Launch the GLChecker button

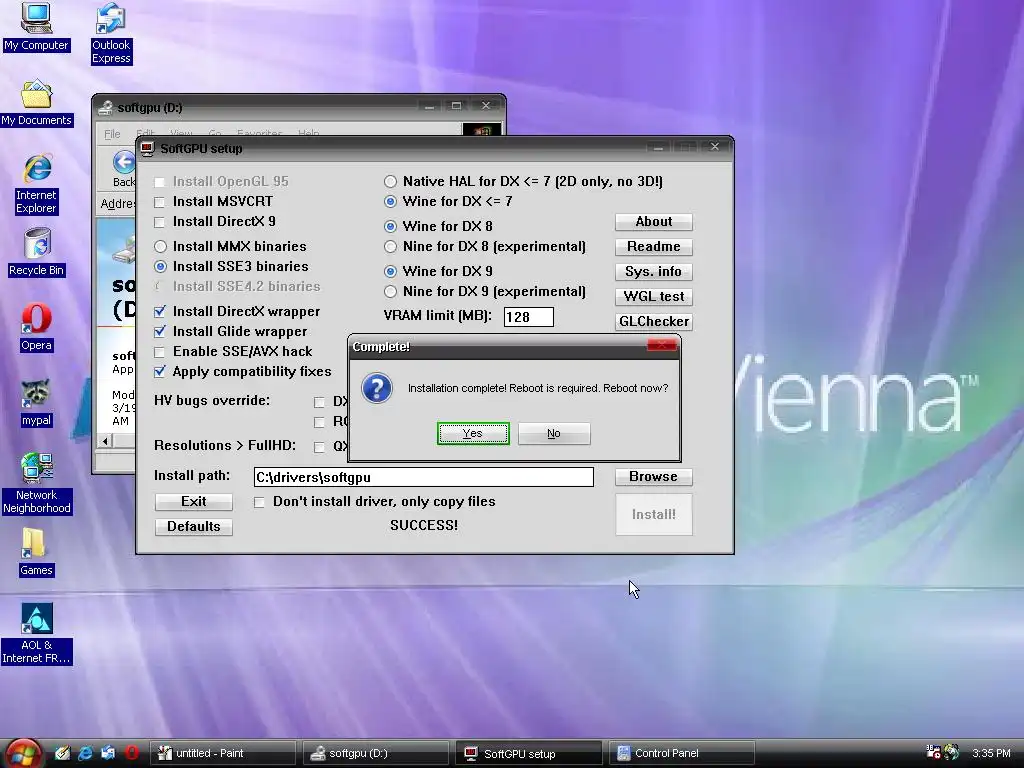pyautogui.click(x=654, y=321)
